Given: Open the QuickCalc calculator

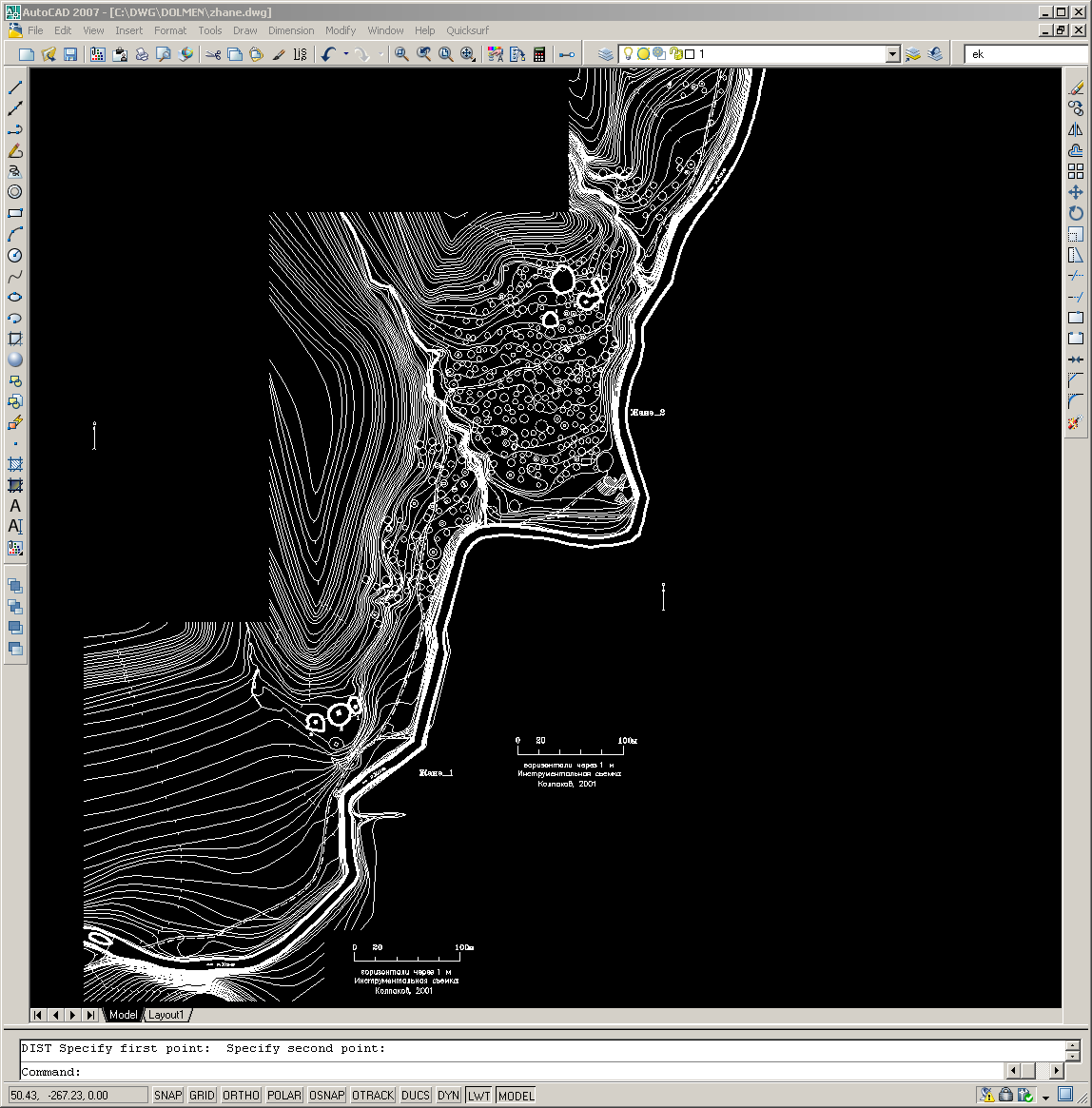Looking at the screenshot, I should tap(539, 54).
